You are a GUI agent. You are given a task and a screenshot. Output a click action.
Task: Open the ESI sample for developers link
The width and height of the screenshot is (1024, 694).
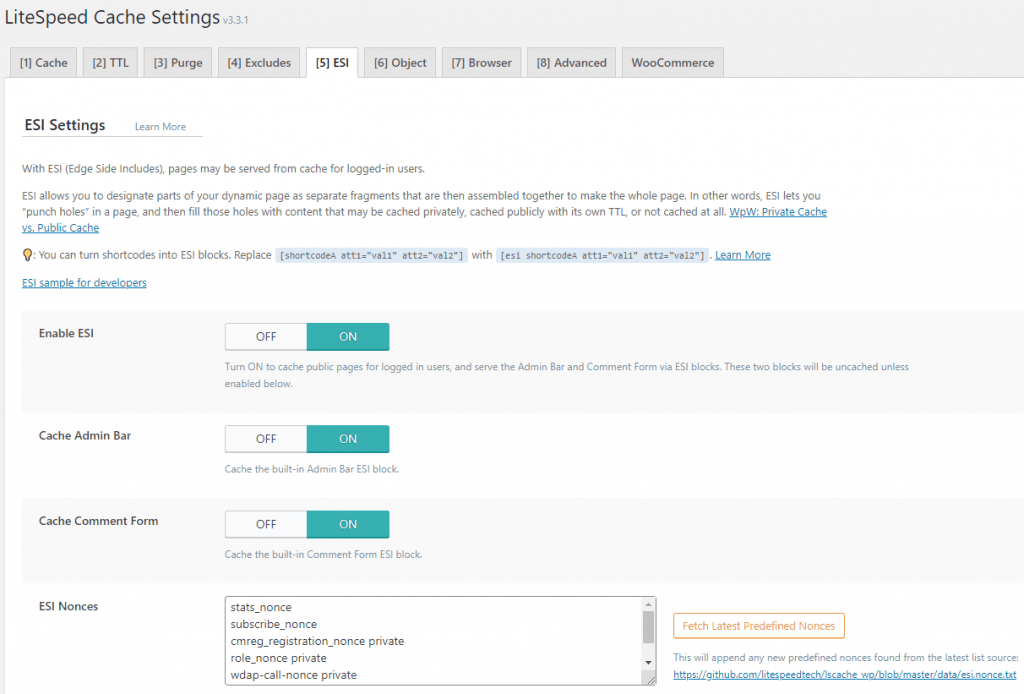(x=84, y=283)
